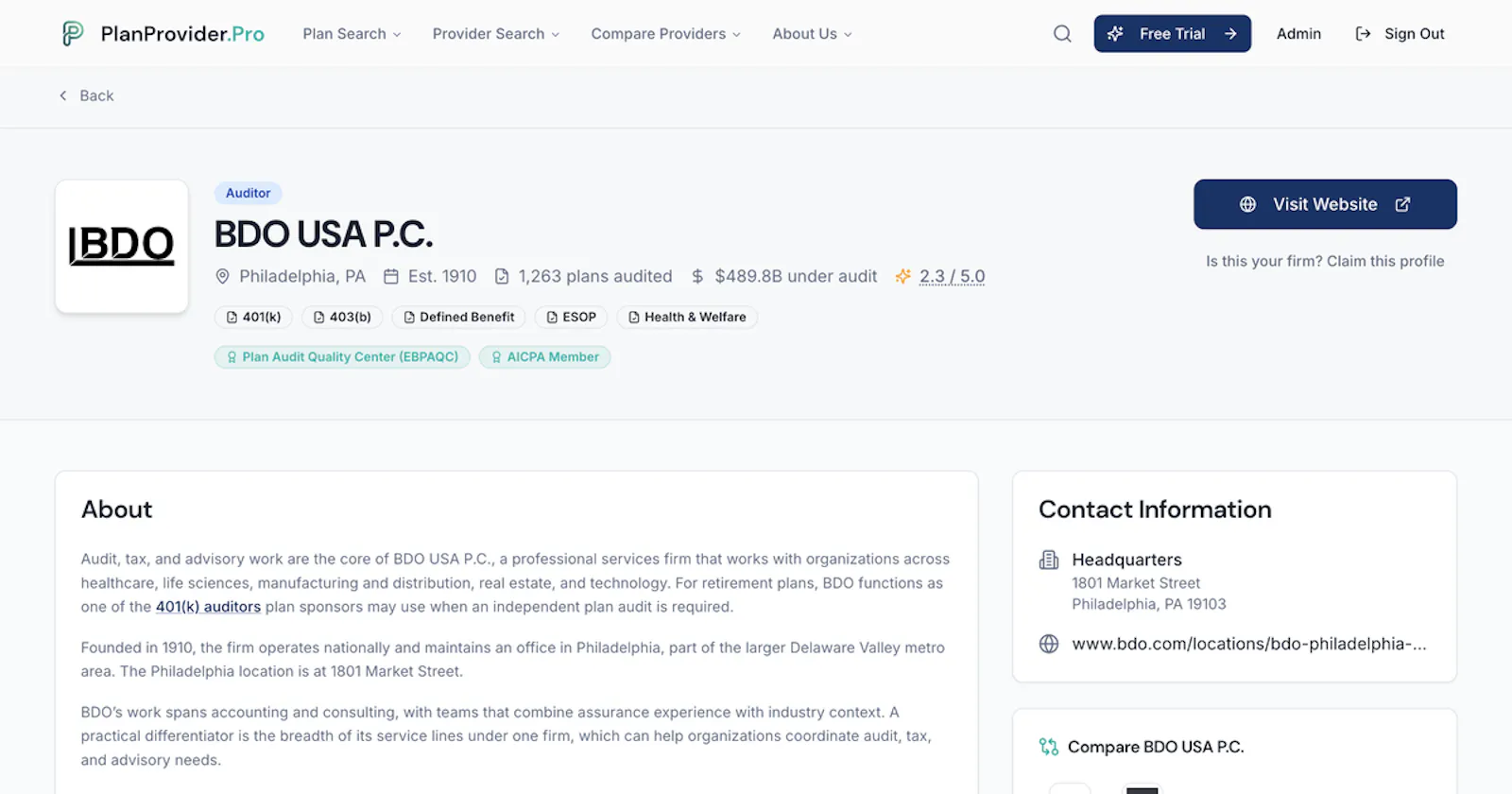This screenshot has height=794, width=1512.
Task: Select the 403(b) plan tag
Action: pyautogui.click(x=342, y=318)
